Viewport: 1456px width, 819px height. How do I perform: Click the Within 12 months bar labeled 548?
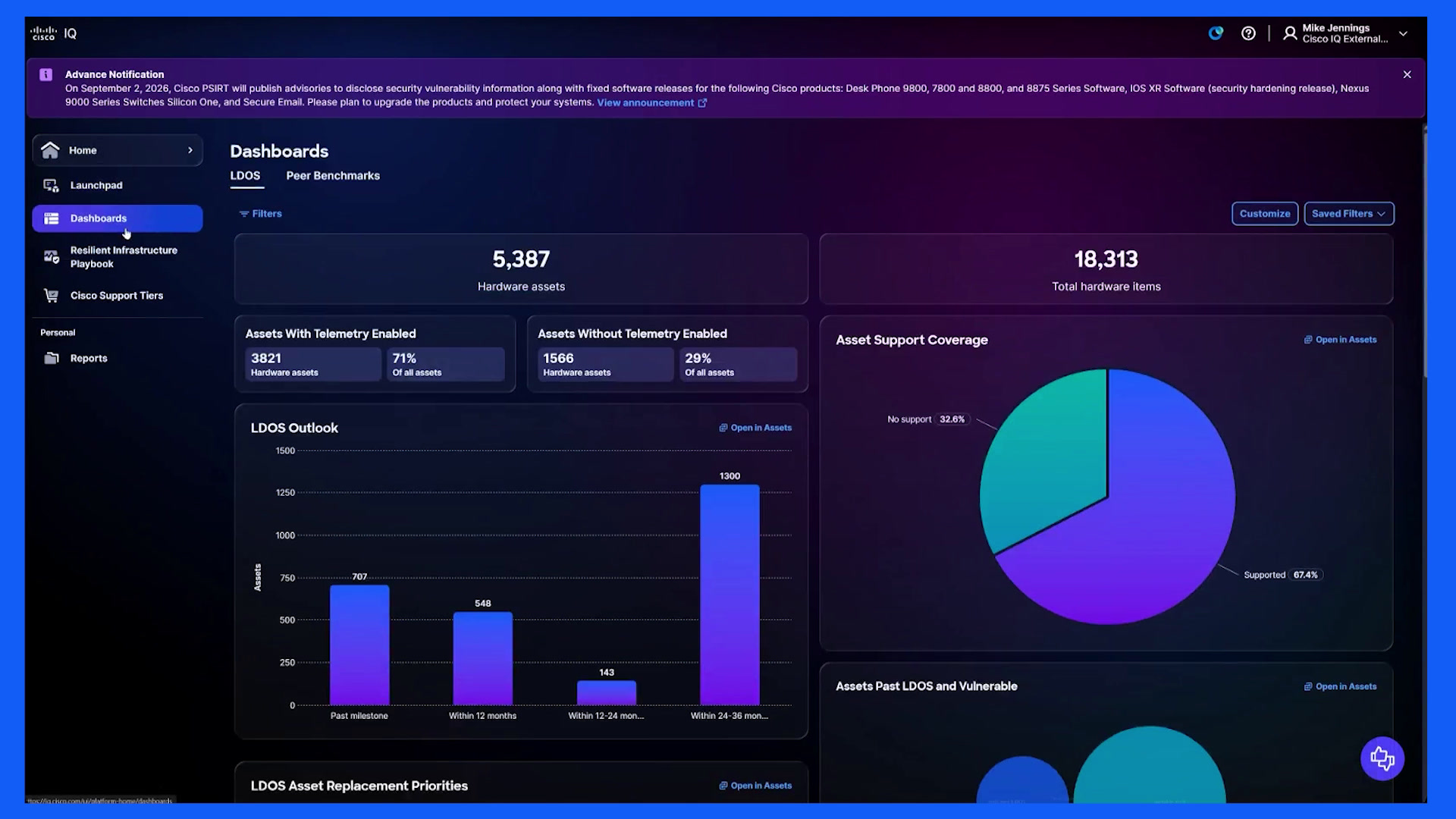click(x=482, y=658)
